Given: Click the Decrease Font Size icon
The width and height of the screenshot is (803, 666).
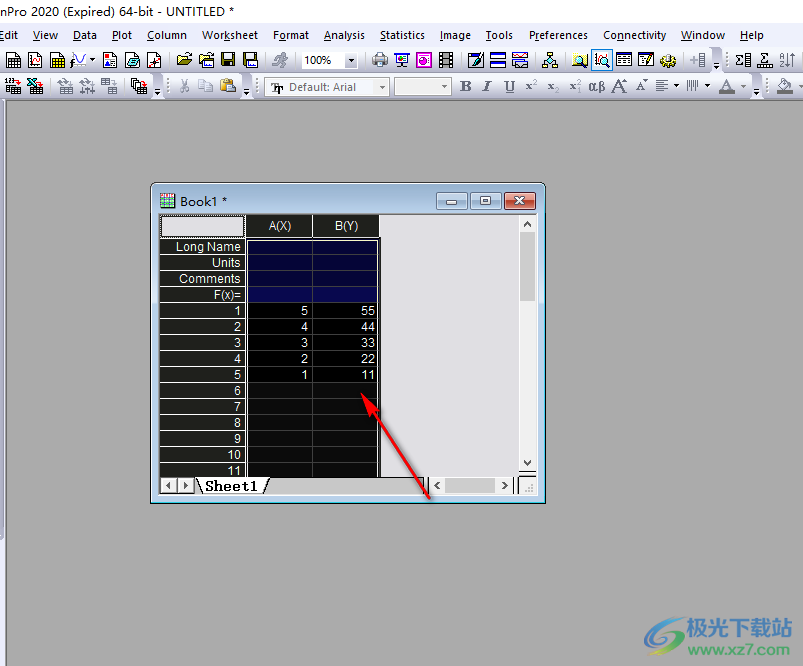Looking at the screenshot, I should [x=642, y=86].
